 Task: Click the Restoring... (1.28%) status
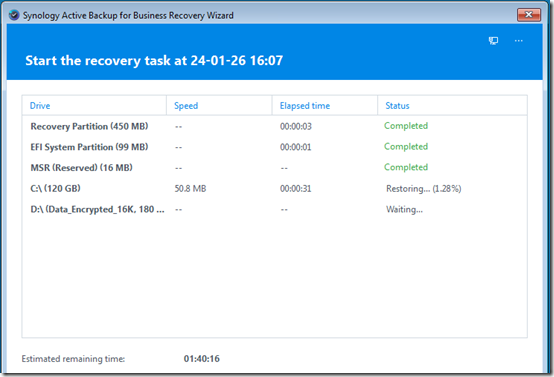[x=424, y=188]
